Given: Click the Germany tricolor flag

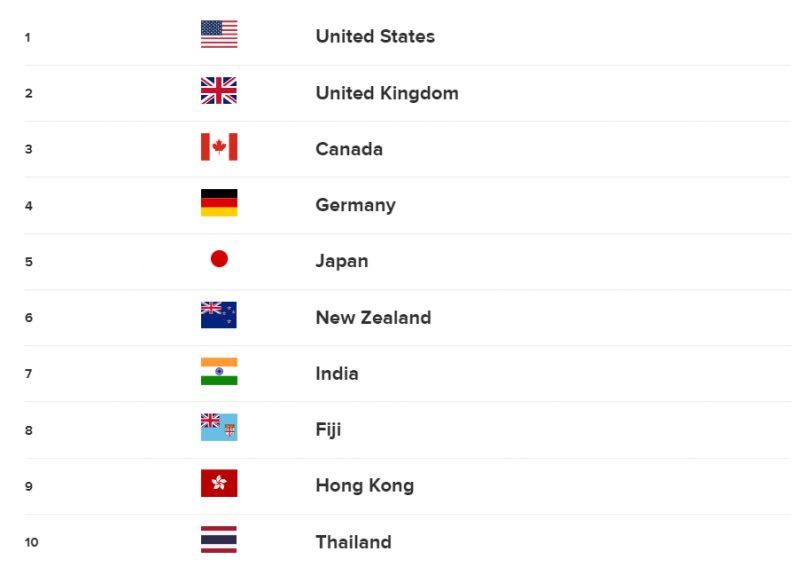Looking at the screenshot, I should click(219, 203).
